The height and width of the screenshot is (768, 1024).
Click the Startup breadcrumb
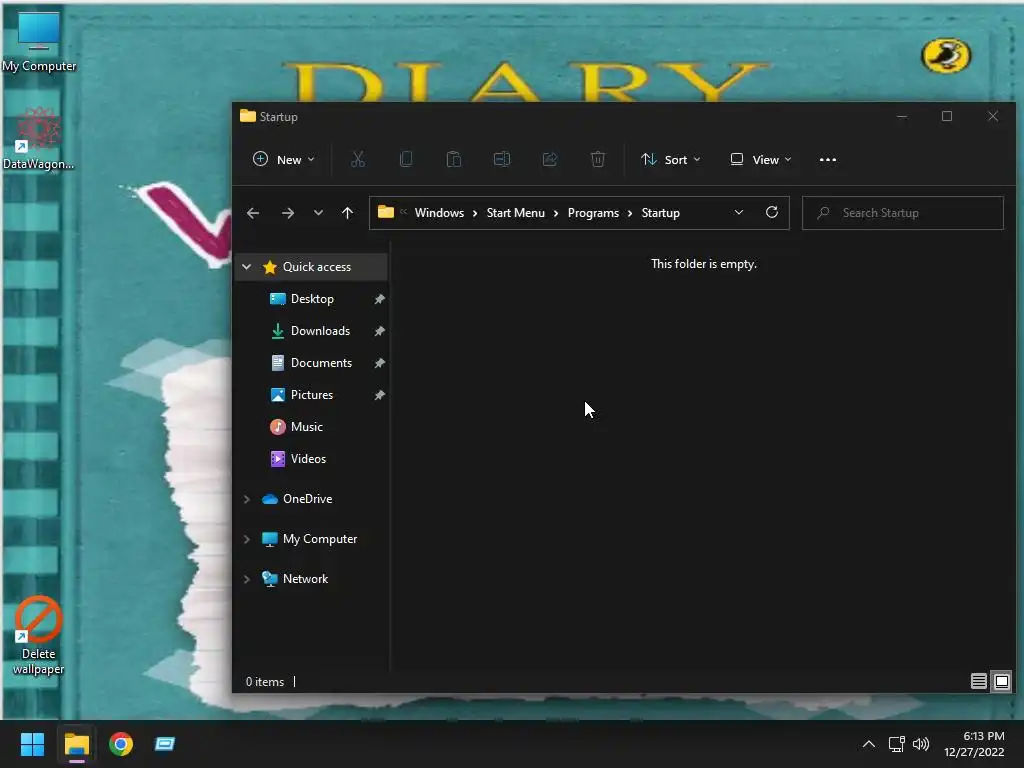660,213
